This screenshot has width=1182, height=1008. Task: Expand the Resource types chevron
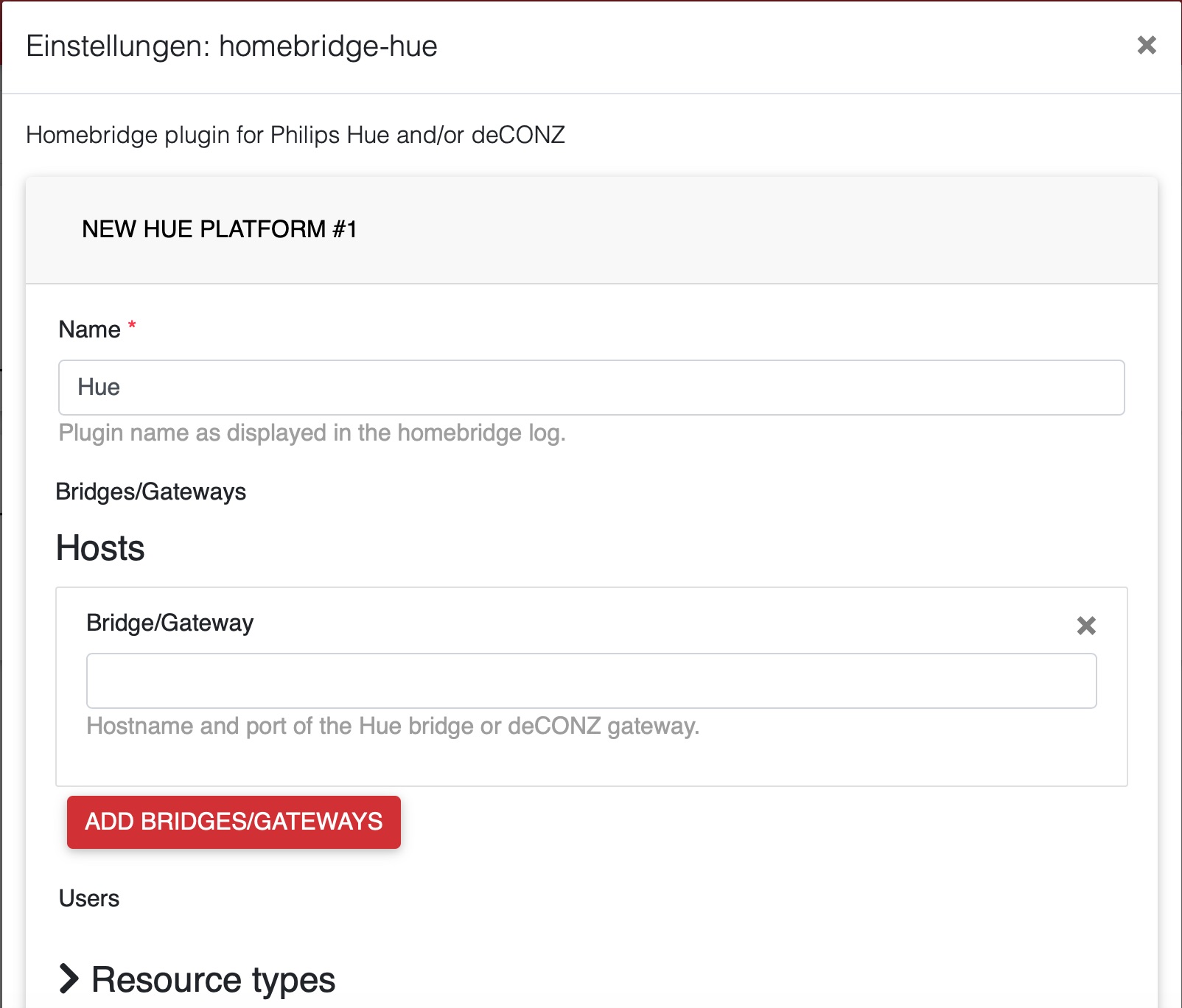[69, 979]
